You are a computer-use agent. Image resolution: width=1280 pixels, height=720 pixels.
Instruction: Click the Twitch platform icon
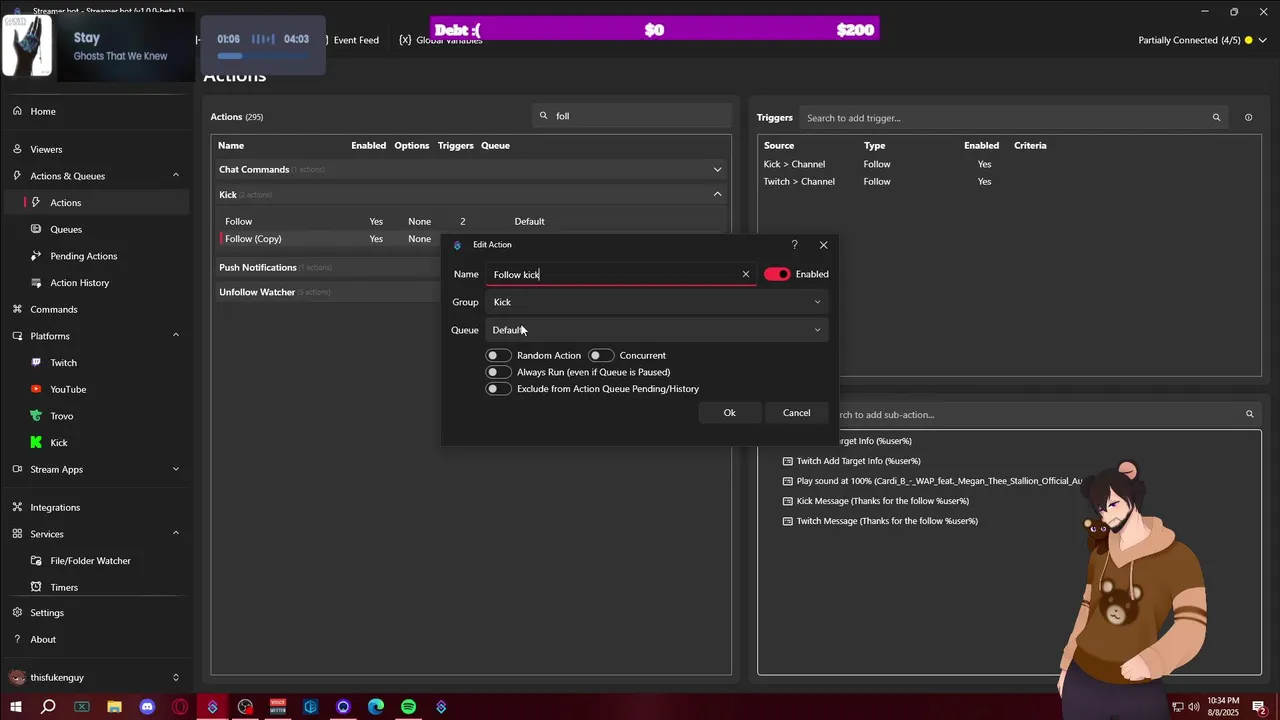click(x=38, y=363)
